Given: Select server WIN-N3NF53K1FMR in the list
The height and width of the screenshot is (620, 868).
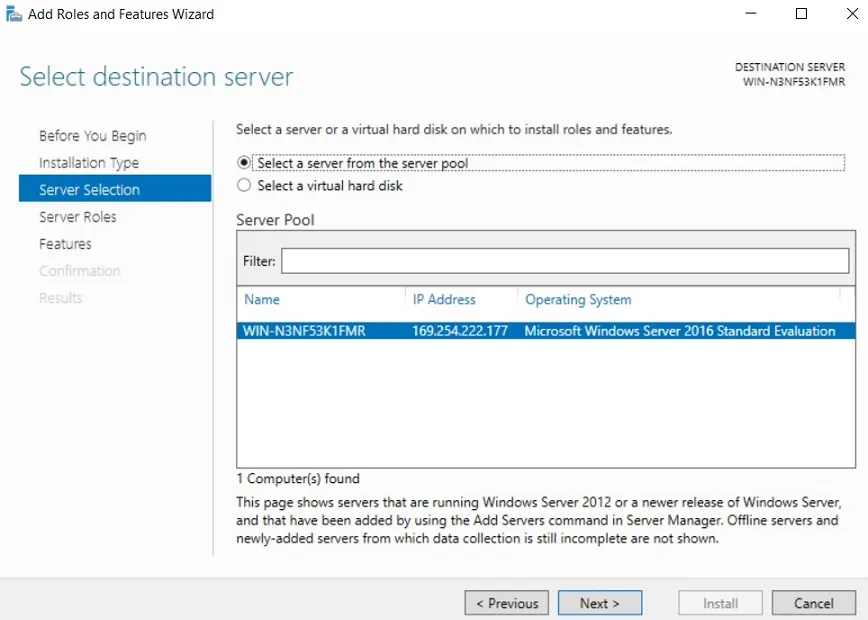Looking at the screenshot, I should [305, 331].
